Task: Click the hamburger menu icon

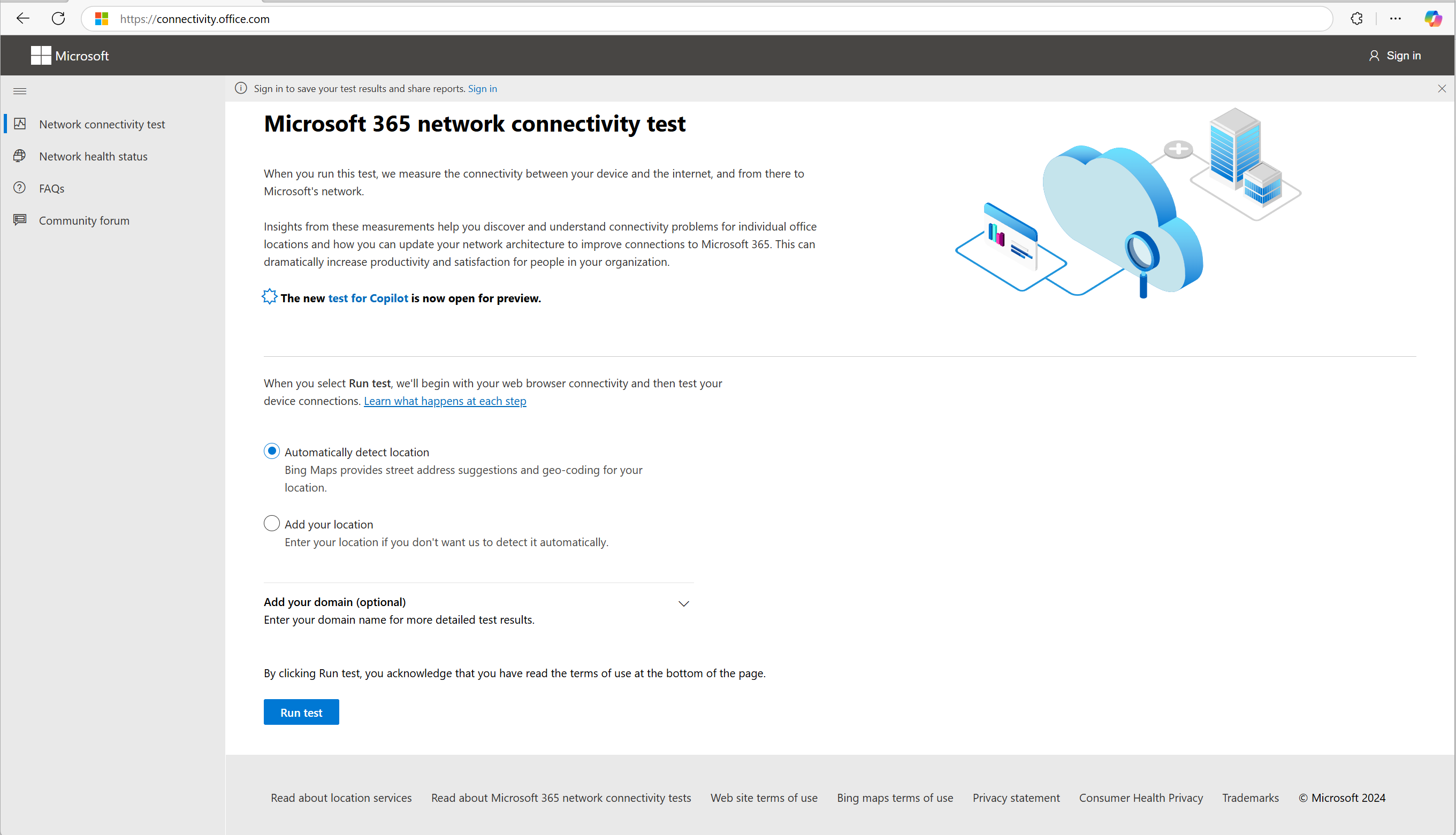Action: click(20, 91)
